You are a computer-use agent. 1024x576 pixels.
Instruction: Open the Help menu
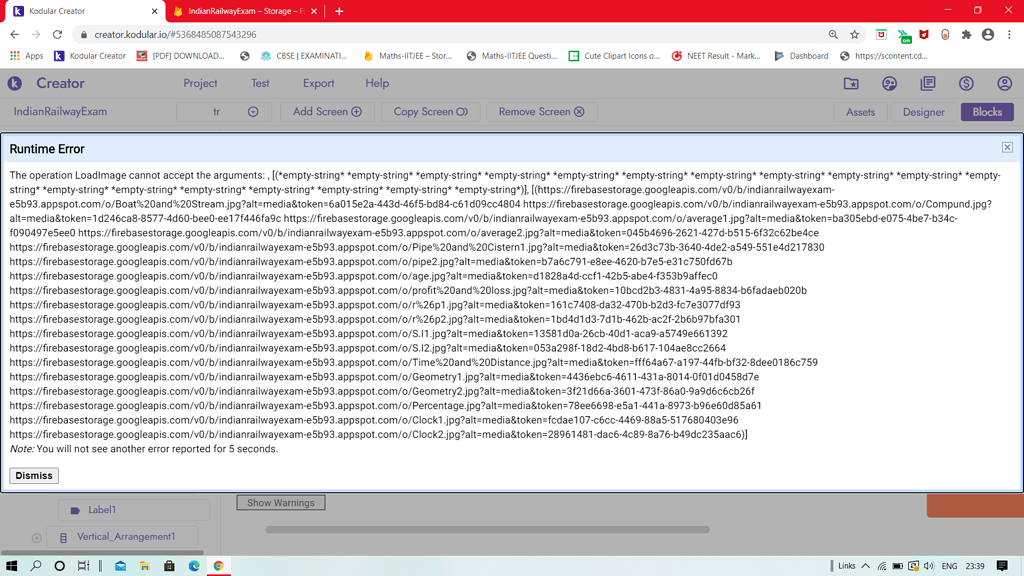tap(377, 83)
